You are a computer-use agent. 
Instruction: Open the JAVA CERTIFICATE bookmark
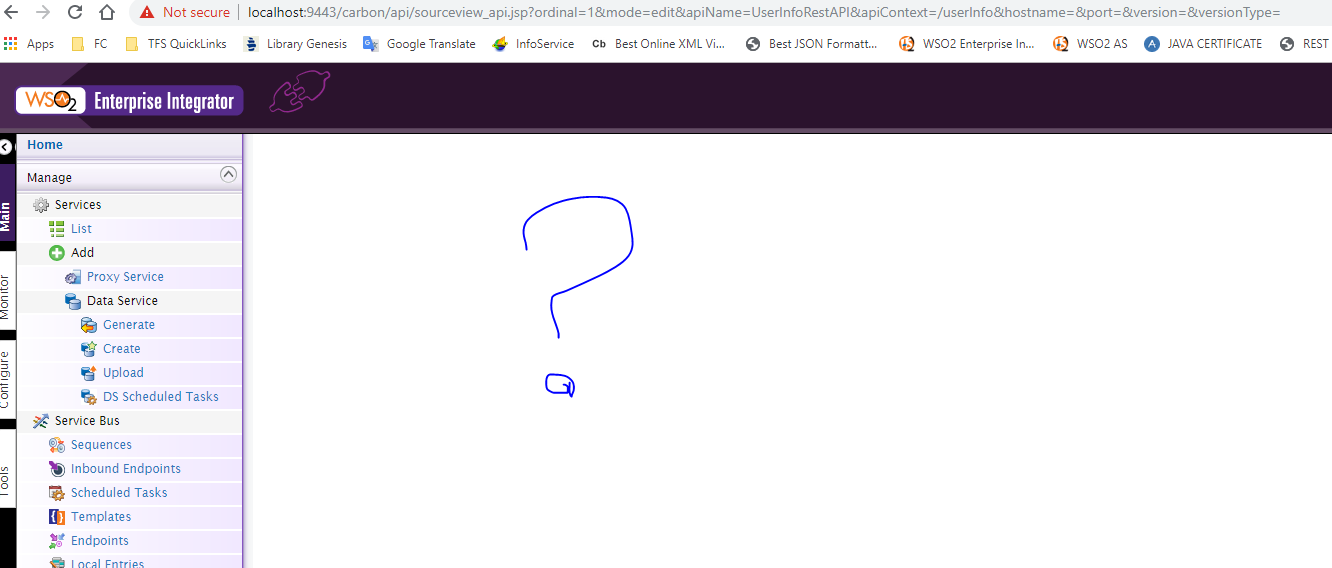point(1203,44)
